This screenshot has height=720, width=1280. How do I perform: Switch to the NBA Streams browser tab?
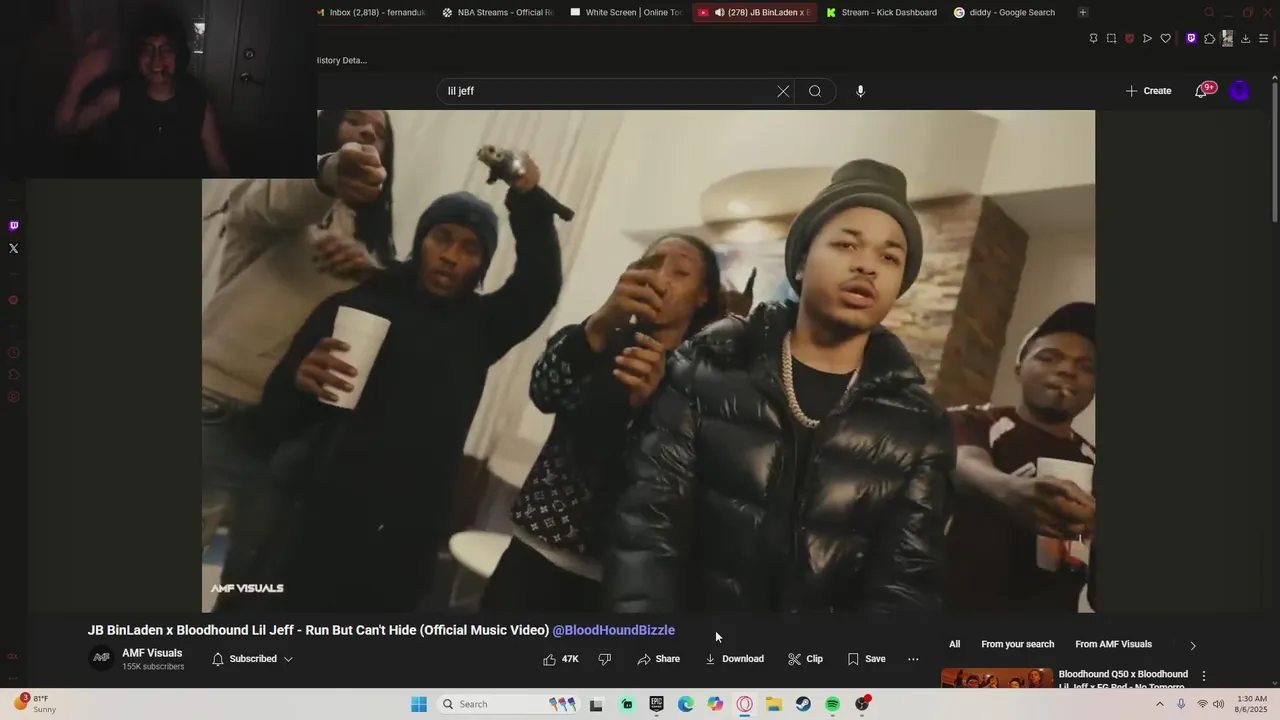498,12
